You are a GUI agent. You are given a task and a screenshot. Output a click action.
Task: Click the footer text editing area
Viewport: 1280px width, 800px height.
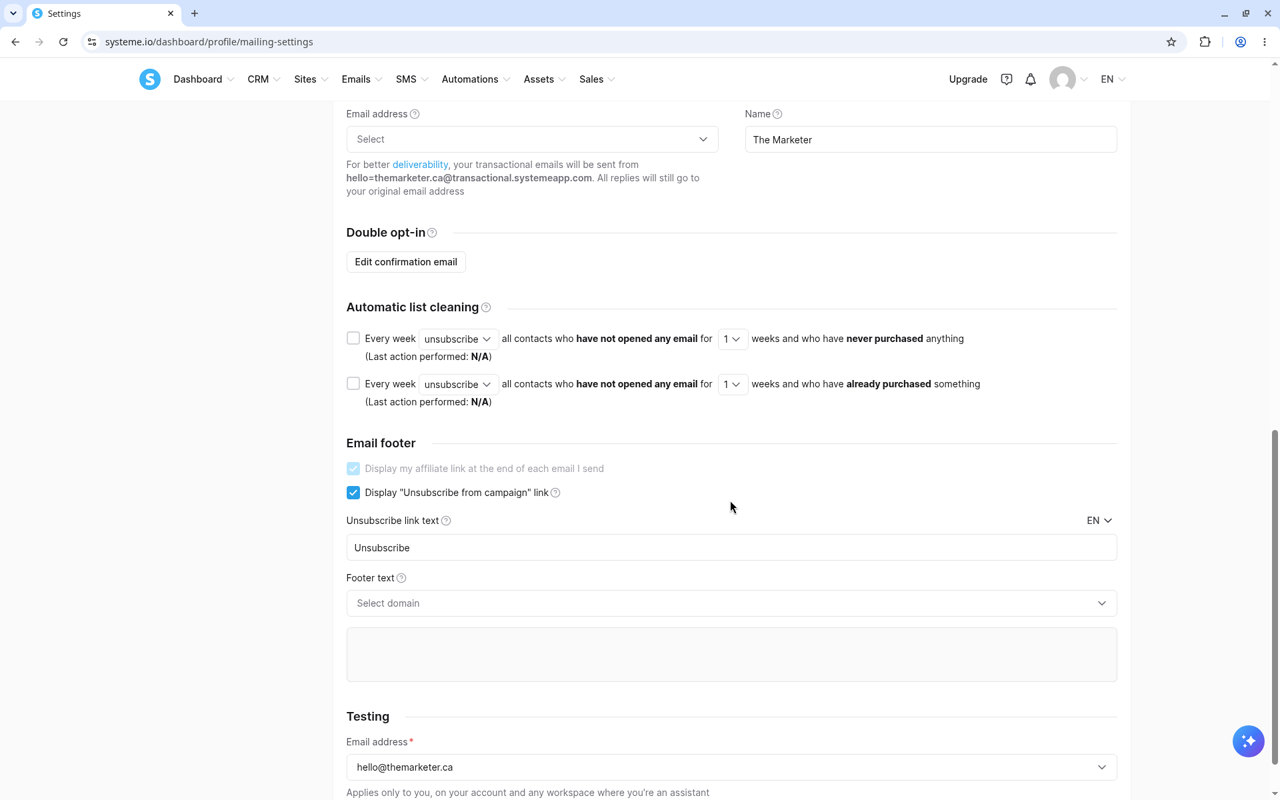click(x=731, y=655)
